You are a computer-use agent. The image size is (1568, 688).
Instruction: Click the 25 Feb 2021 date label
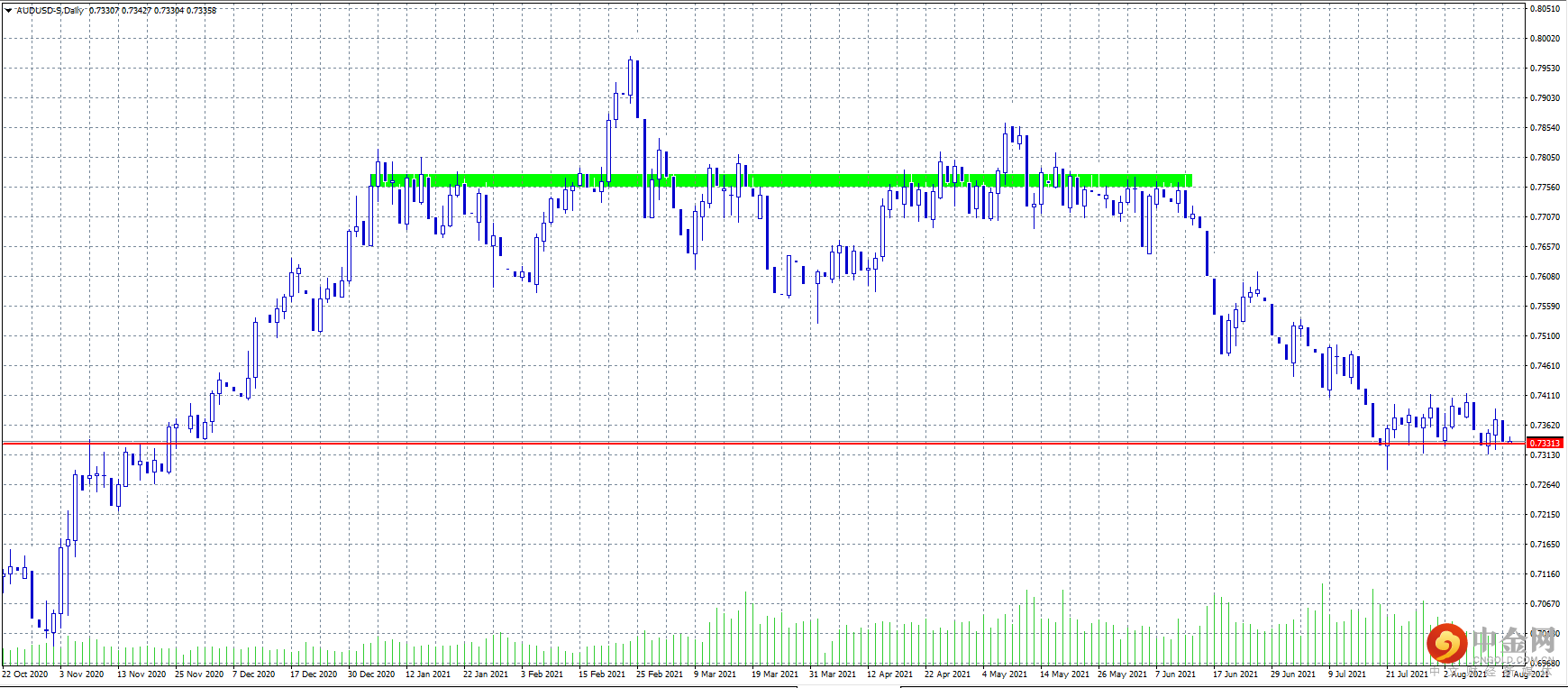point(660,674)
